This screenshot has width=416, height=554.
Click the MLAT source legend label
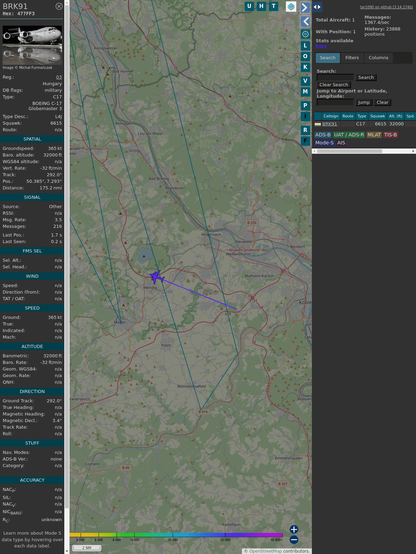click(374, 135)
